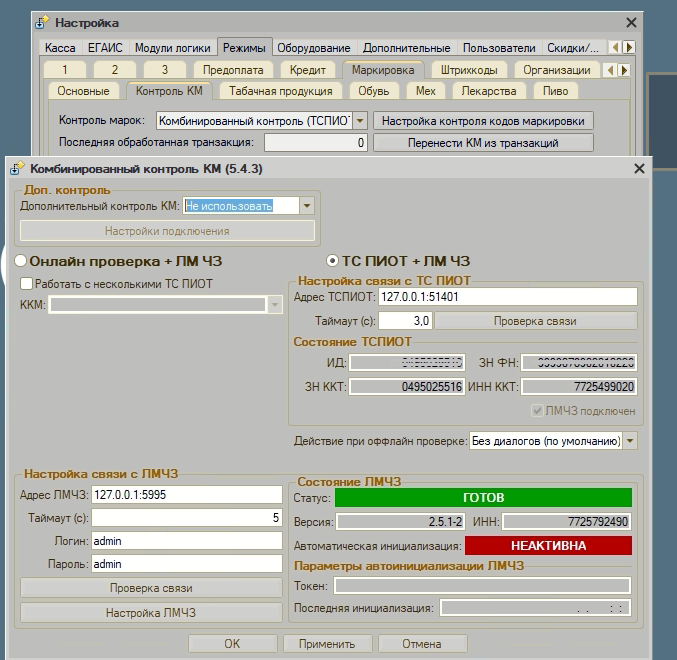Click ТС ПИОТ Проверка связи button
Viewport: 677px width, 660px height.
[535, 321]
